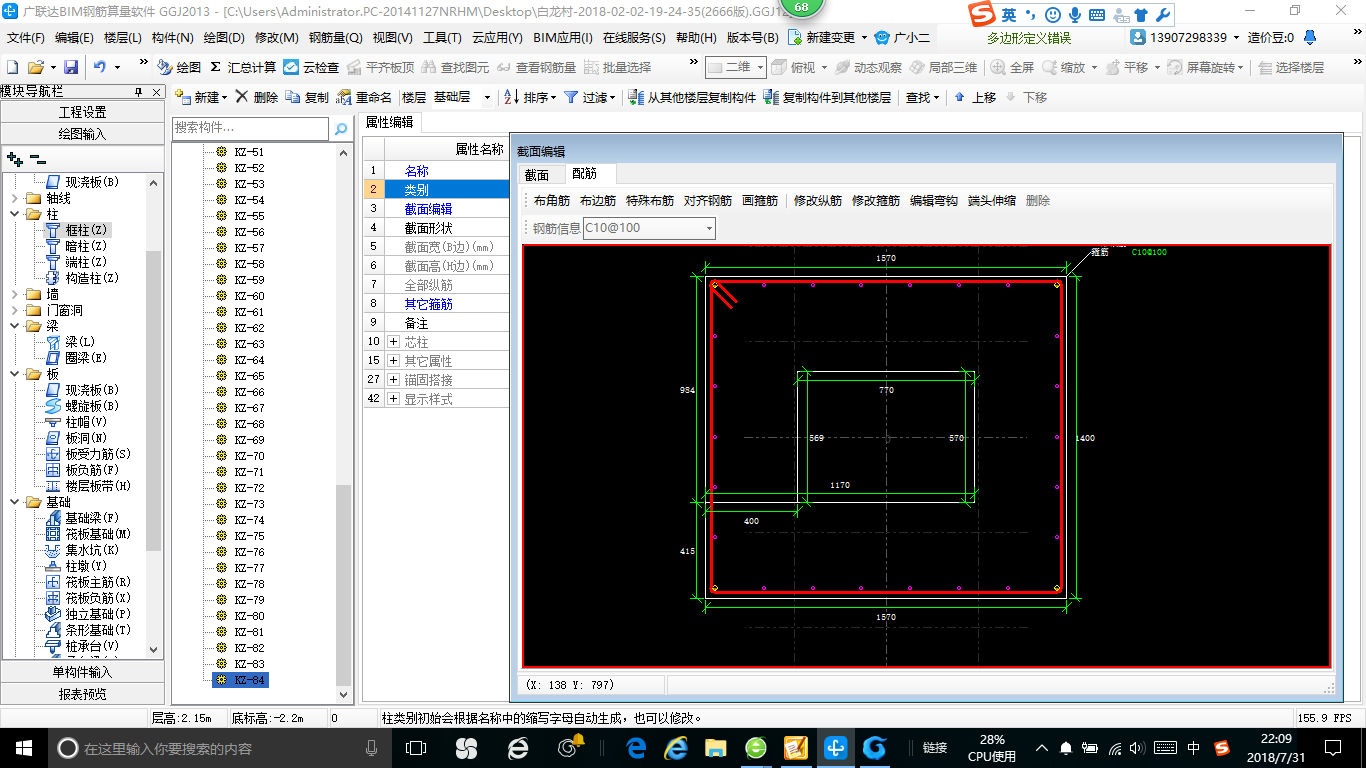The width and height of the screenshot is (1366, 768).
Task: Click the expand-all tree plus icon
Action: [14, 159]
